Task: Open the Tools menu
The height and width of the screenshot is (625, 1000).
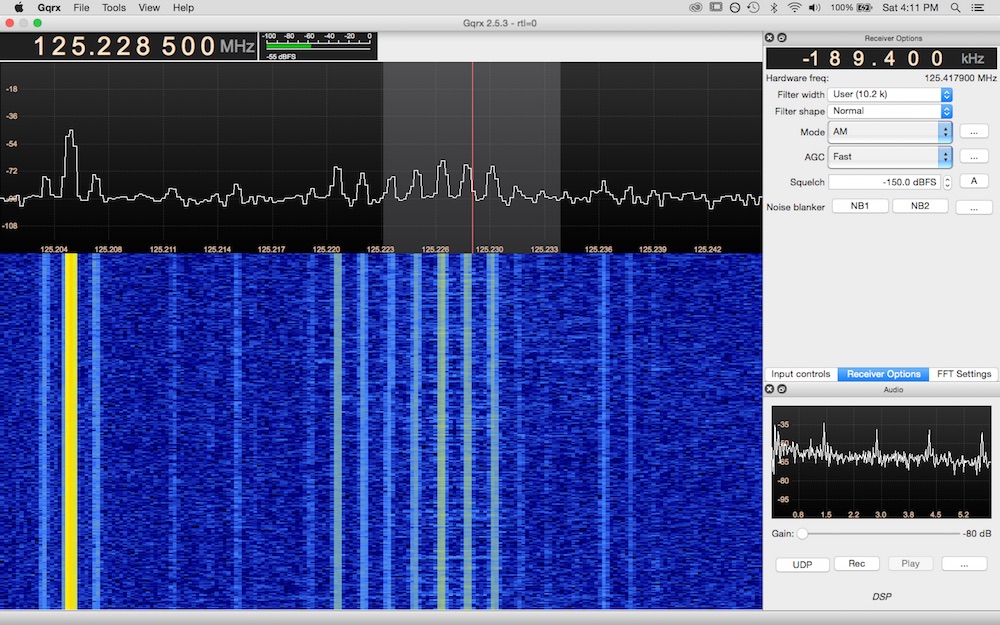Action: 114,8
